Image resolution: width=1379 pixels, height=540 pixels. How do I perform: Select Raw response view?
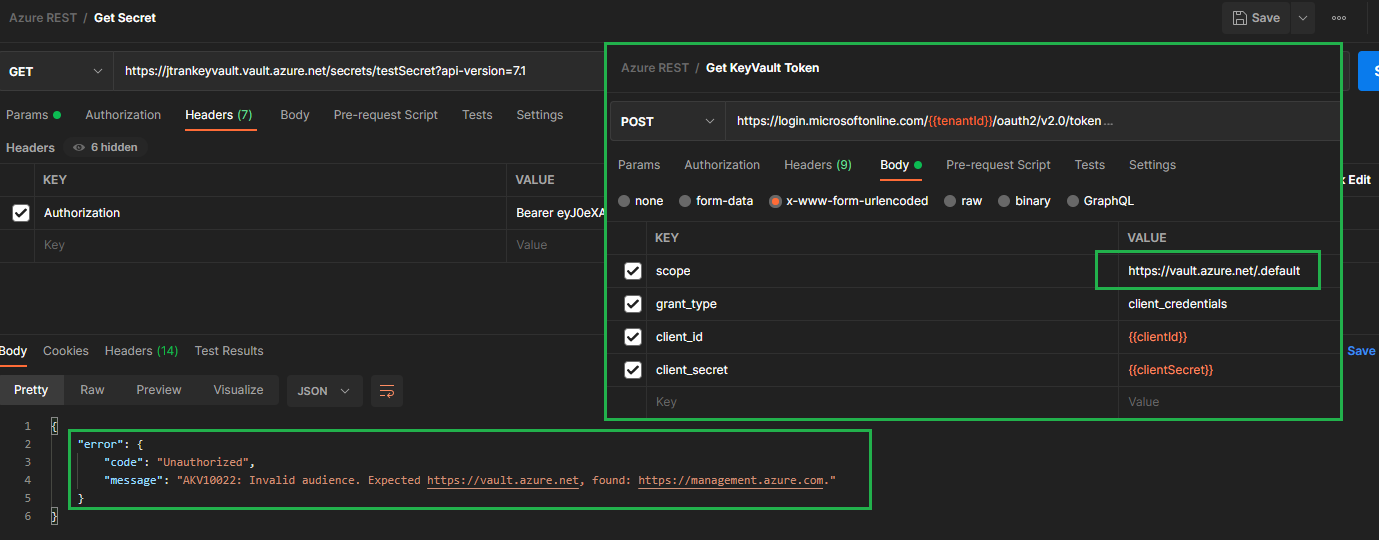click(x=92, y=390)
